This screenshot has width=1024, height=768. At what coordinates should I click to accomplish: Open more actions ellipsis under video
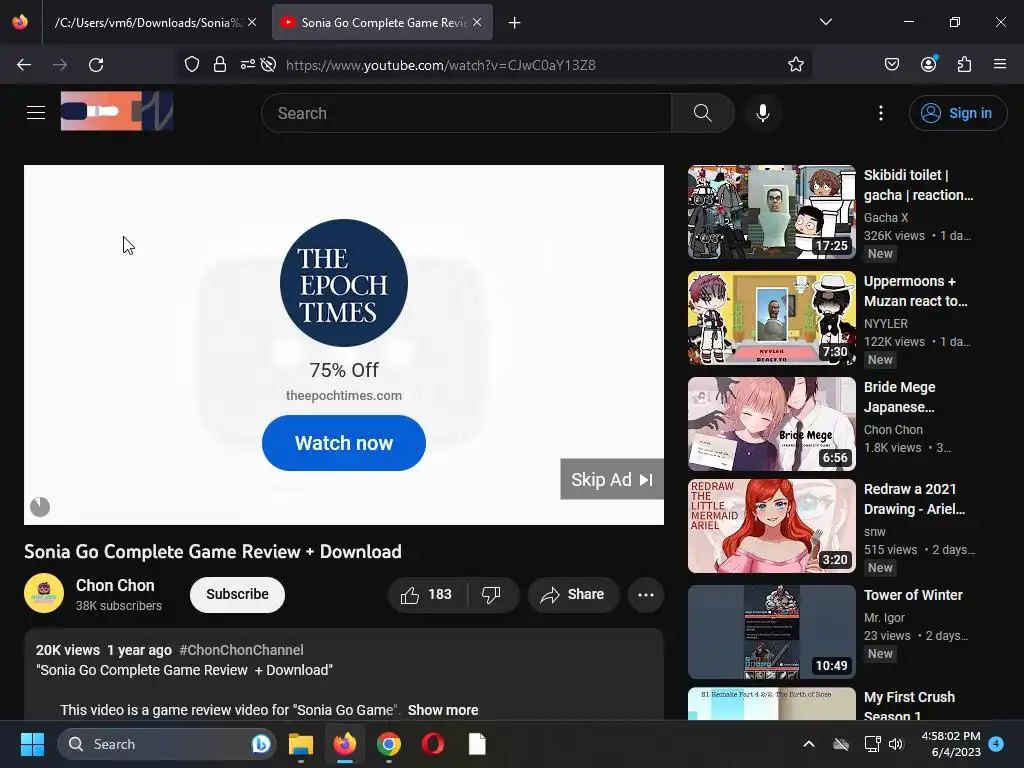click(646, 595)
